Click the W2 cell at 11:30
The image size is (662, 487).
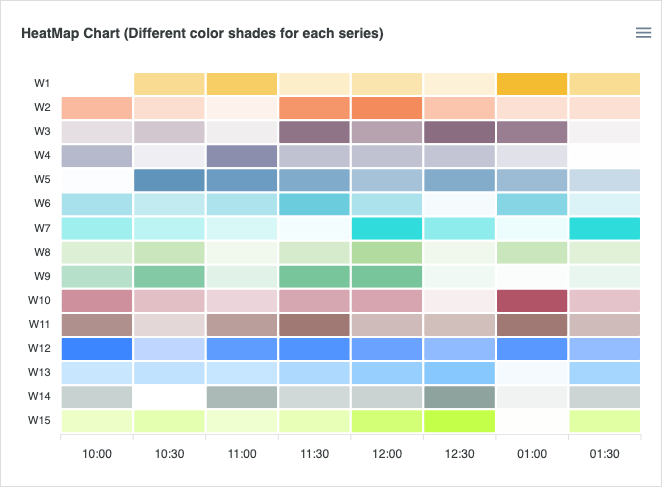tap(314, 108)
